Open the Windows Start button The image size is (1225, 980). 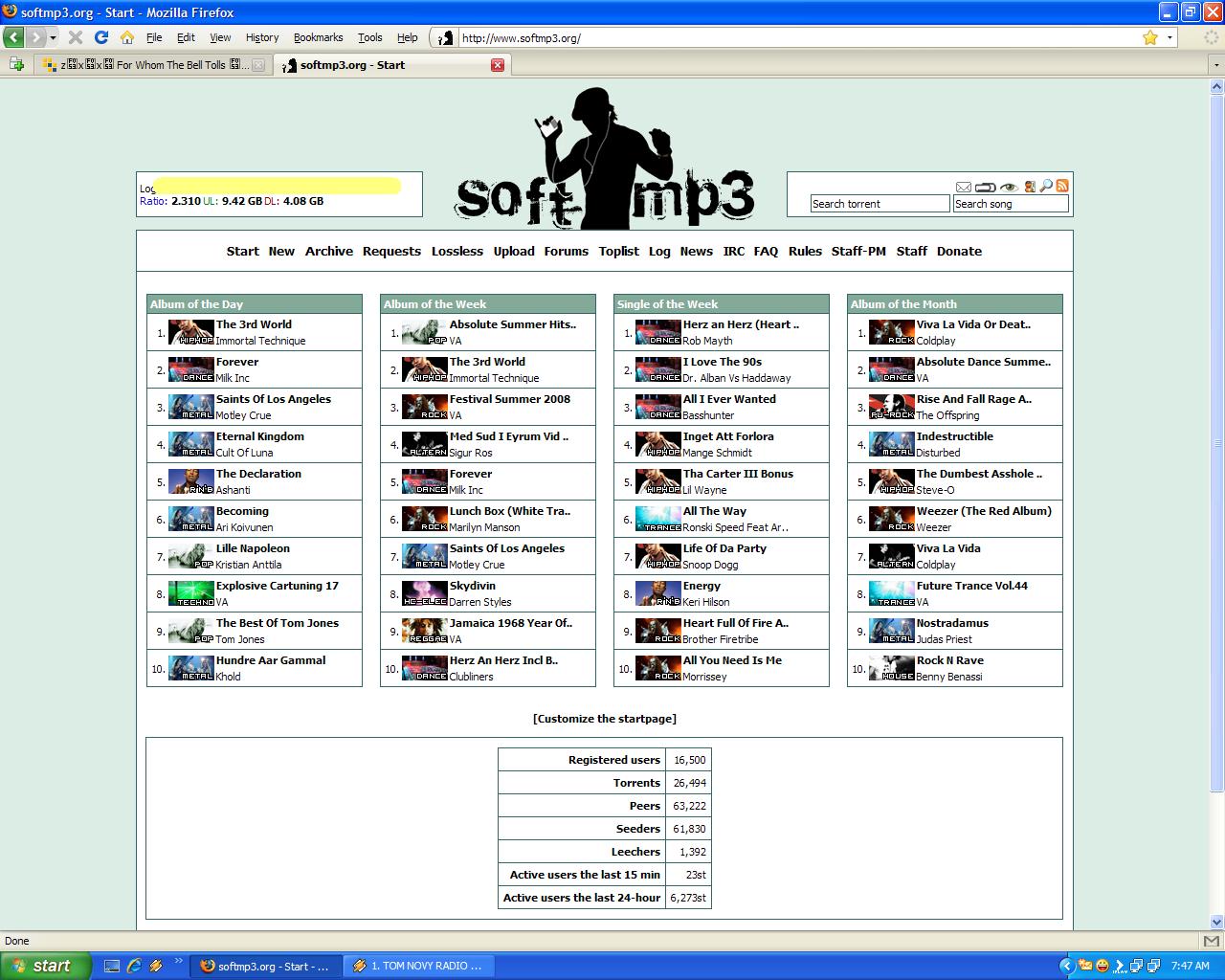click(46, 966)
